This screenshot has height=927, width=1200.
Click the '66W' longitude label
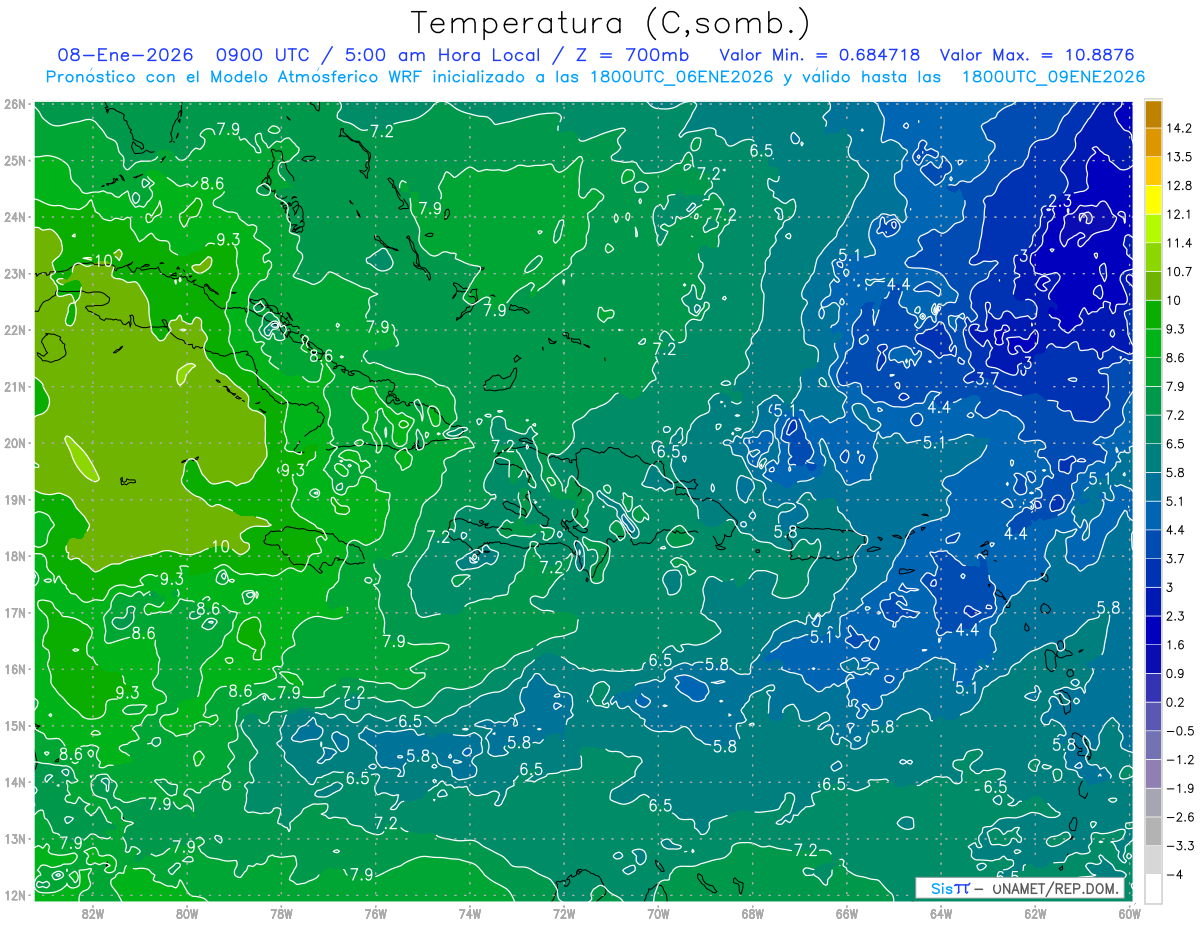tap(846, 914)
